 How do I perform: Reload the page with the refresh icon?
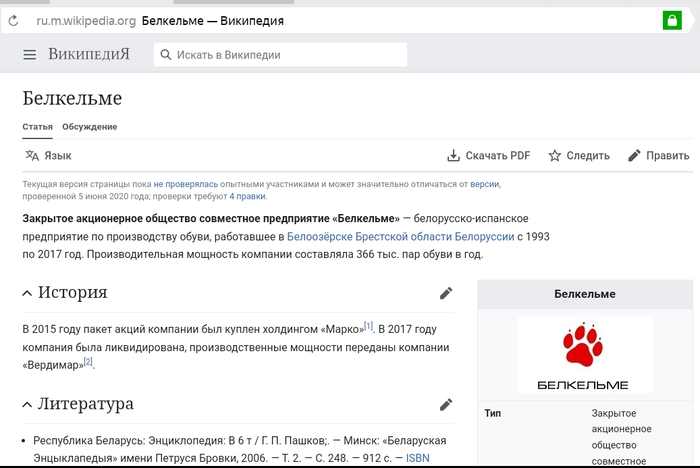13,21
